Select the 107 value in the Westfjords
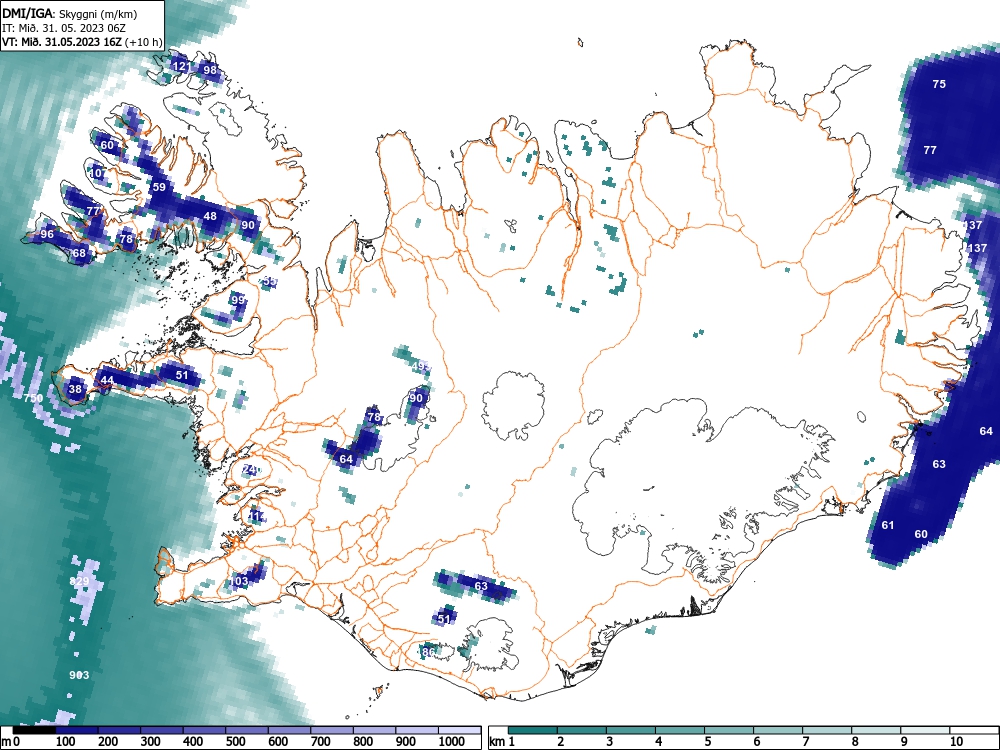This screenshot has width=1000, height=750. pyautogui.click(x=98, y=173)
